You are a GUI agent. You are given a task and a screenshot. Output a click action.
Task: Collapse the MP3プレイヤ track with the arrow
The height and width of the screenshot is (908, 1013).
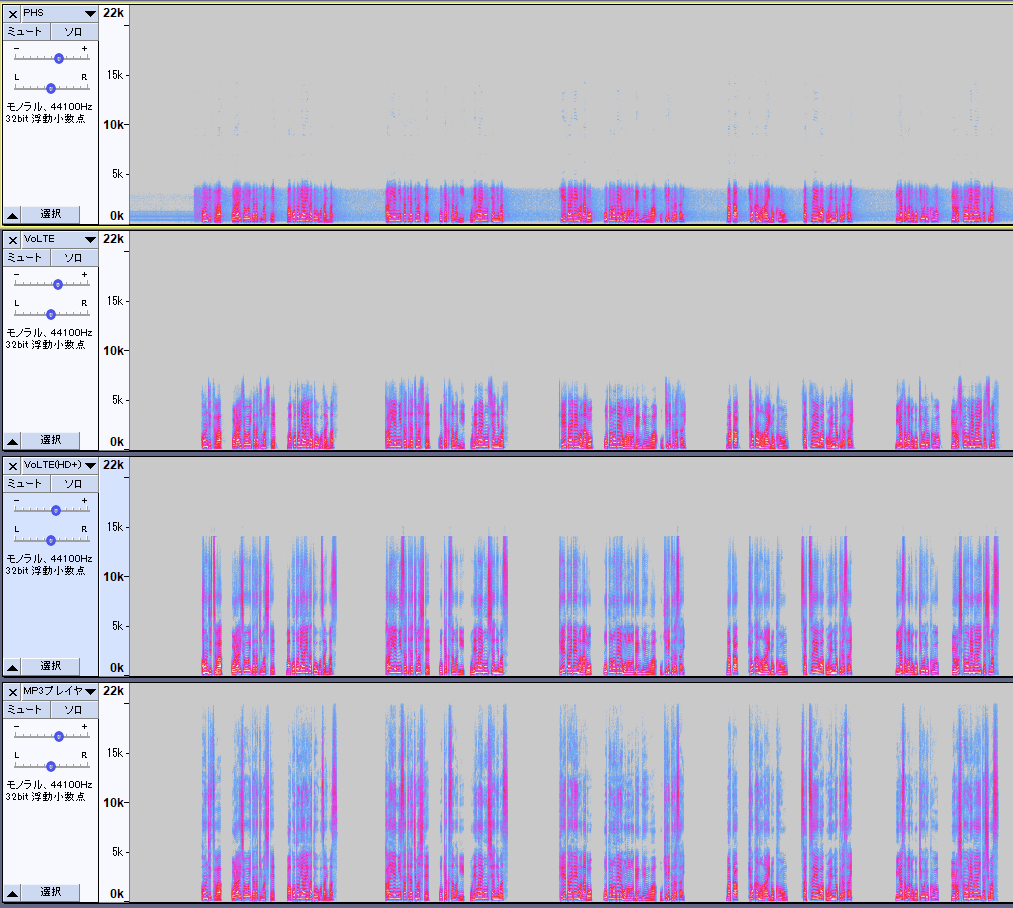tap(12, 892)
